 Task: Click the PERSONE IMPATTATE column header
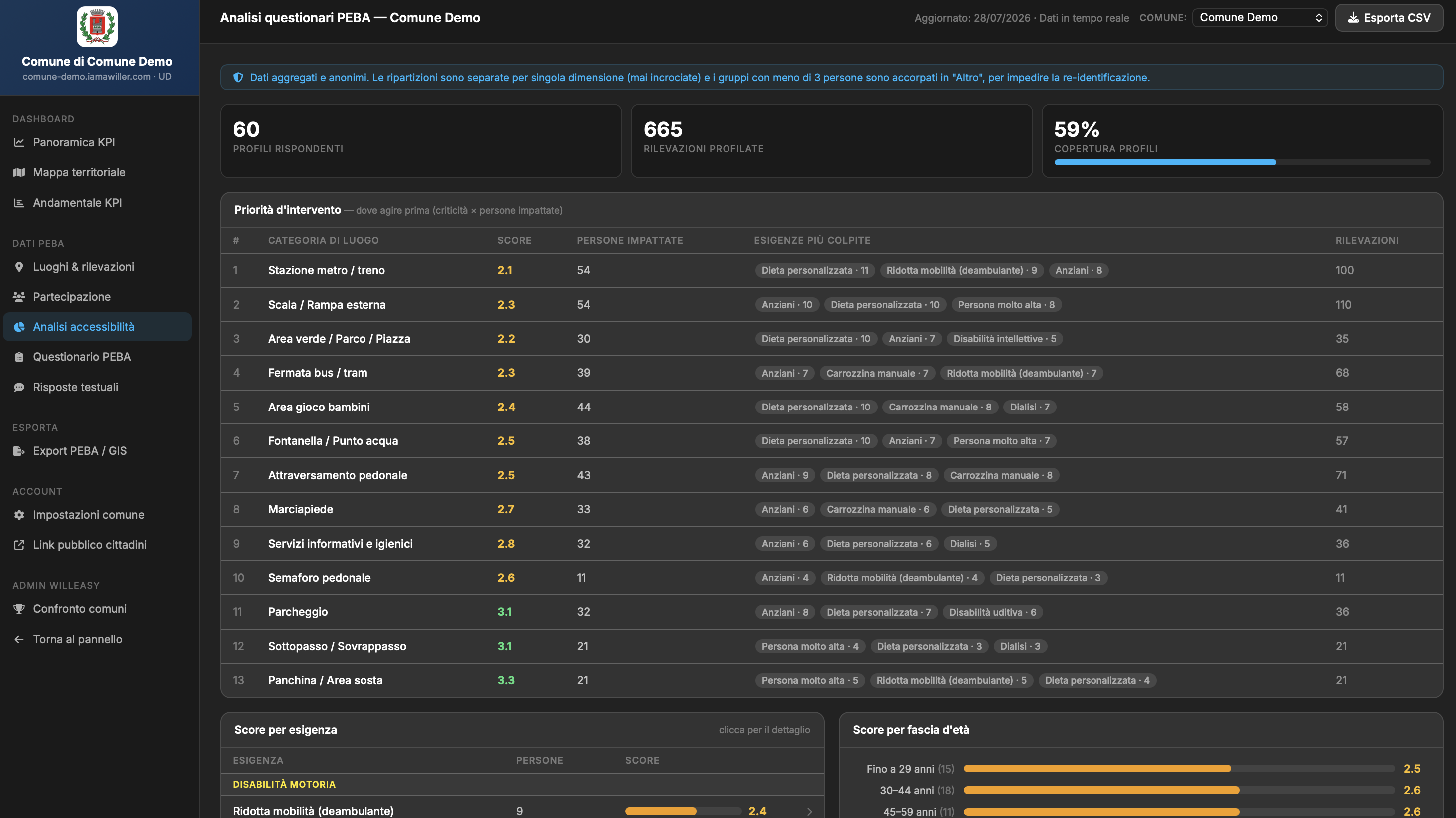(x=630, y=240)
